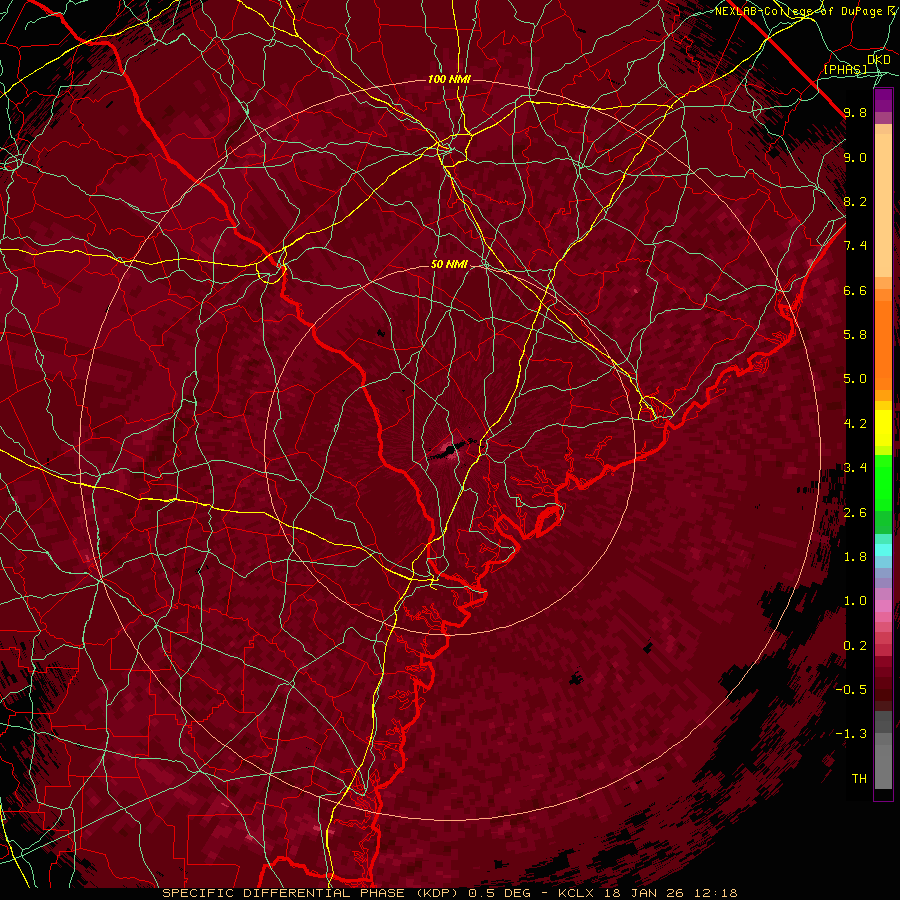Click the 50 NMI range ring label
The width and height of the screenshot is (900, 900).
(x=449, y=264)
